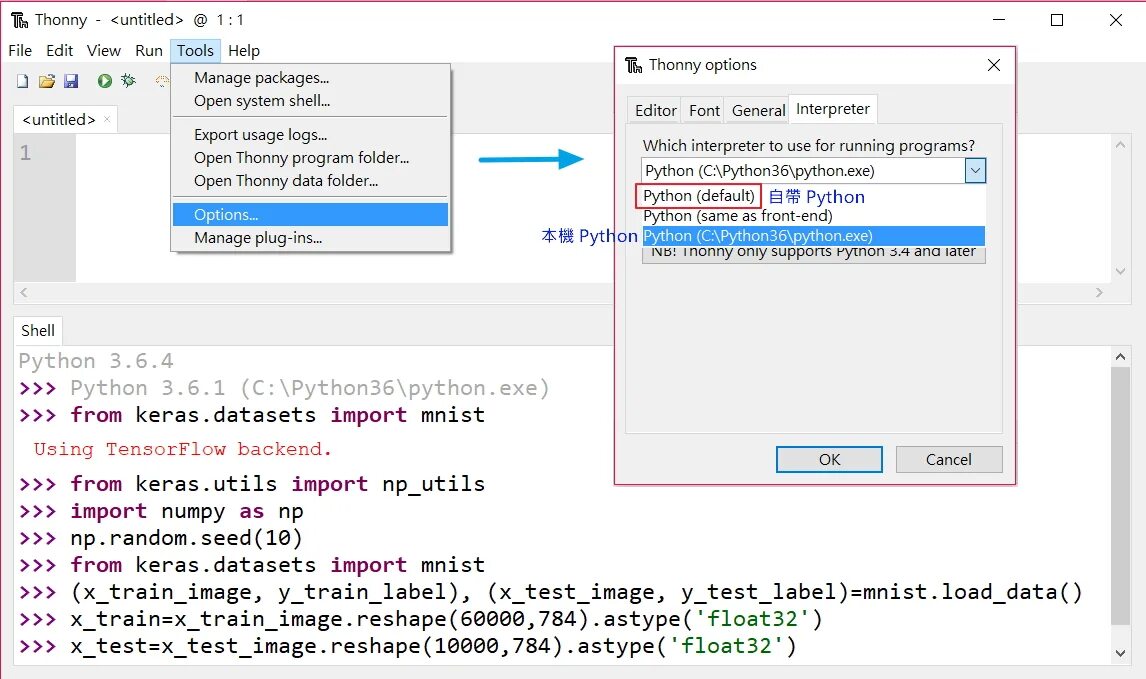
Task: Save the script with the floppy icon
Action: coord(71,81)
